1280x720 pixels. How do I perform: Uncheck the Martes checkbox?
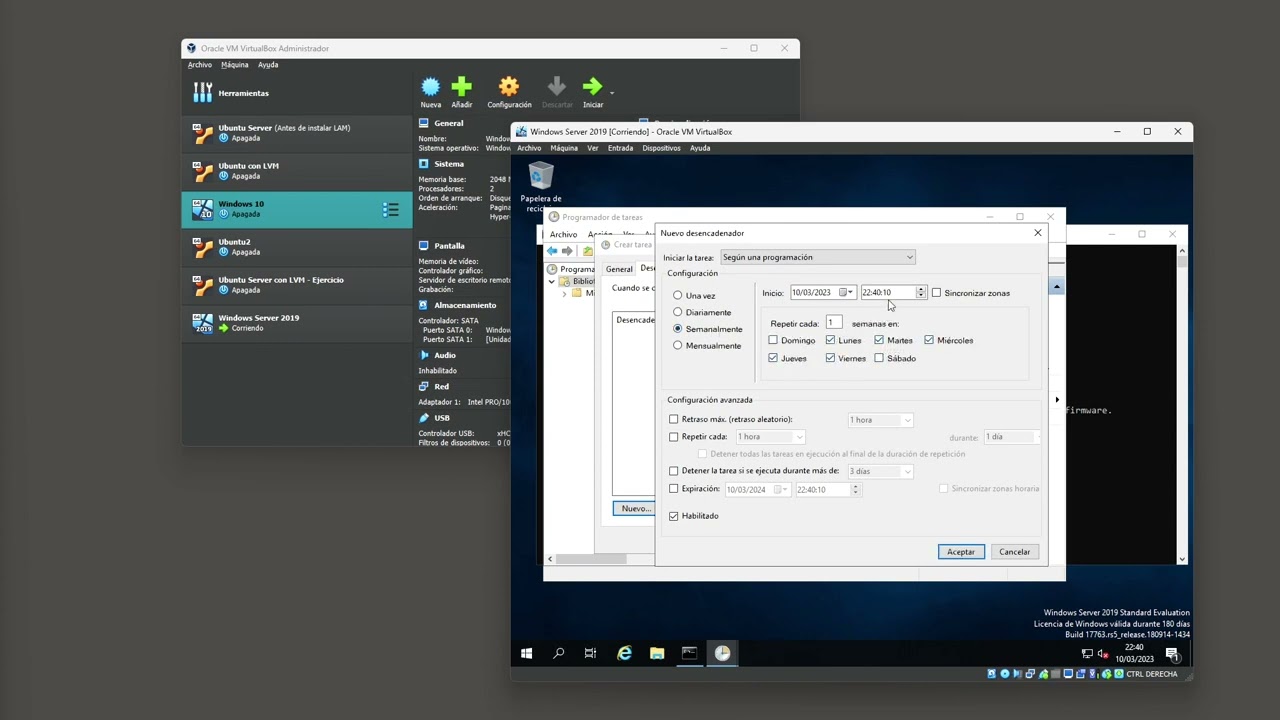[x=879, y=340]
